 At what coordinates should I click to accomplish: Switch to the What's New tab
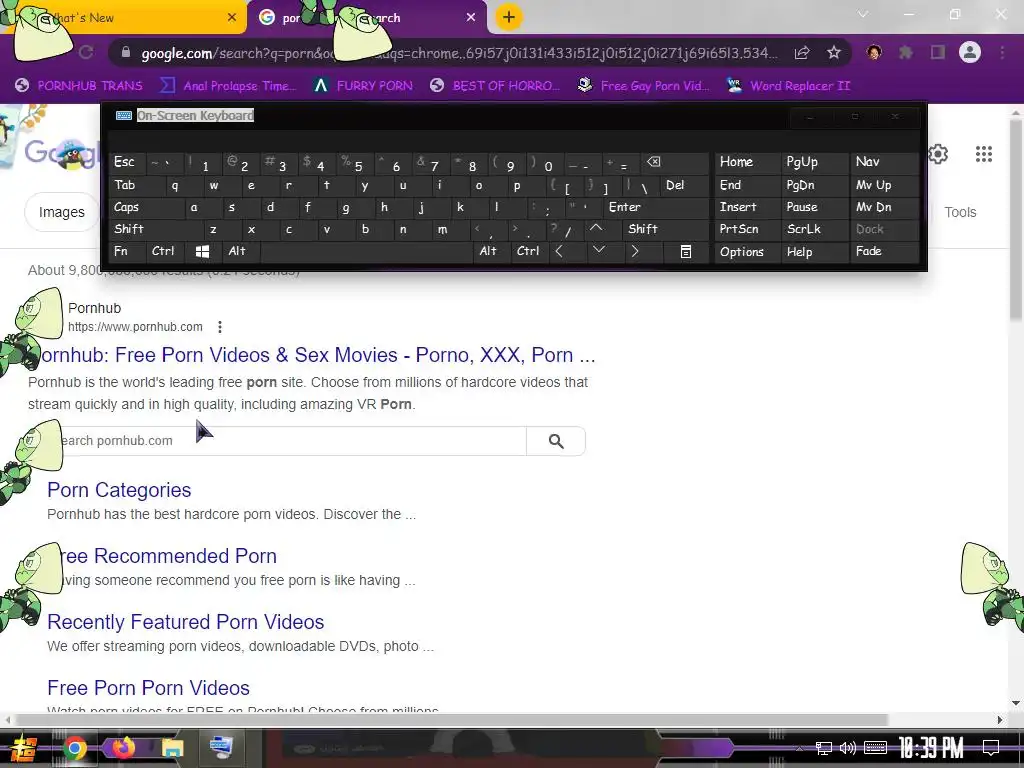pos(124,18)
